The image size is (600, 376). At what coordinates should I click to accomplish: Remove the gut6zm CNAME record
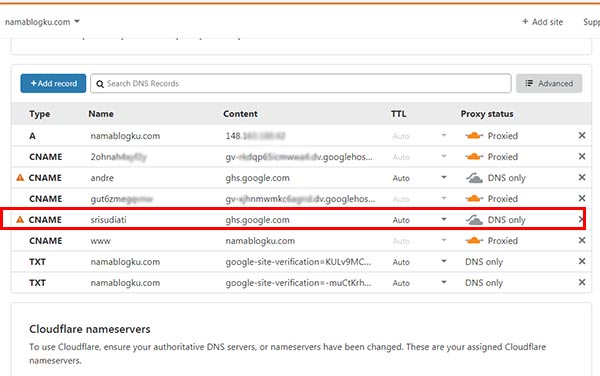tap(582, 198)
